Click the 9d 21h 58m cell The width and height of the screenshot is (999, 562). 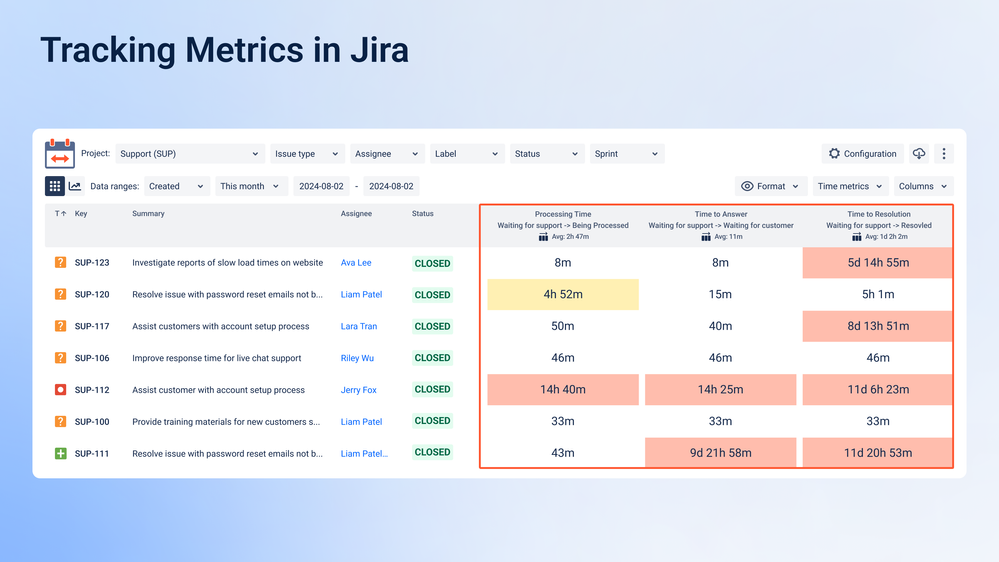[x=721, y=453]
